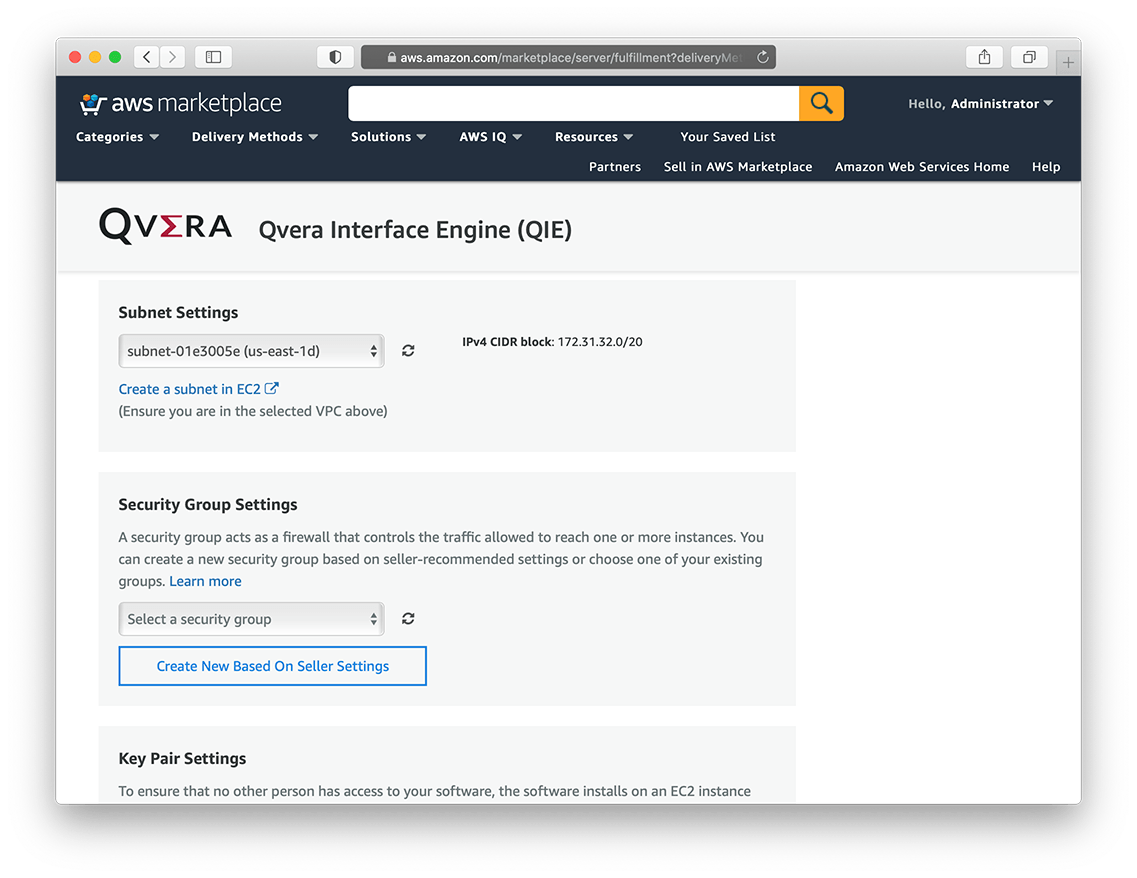Click the Learn more link
The height and width of the screenshot is (878, 1137).
tap(205, 581)
